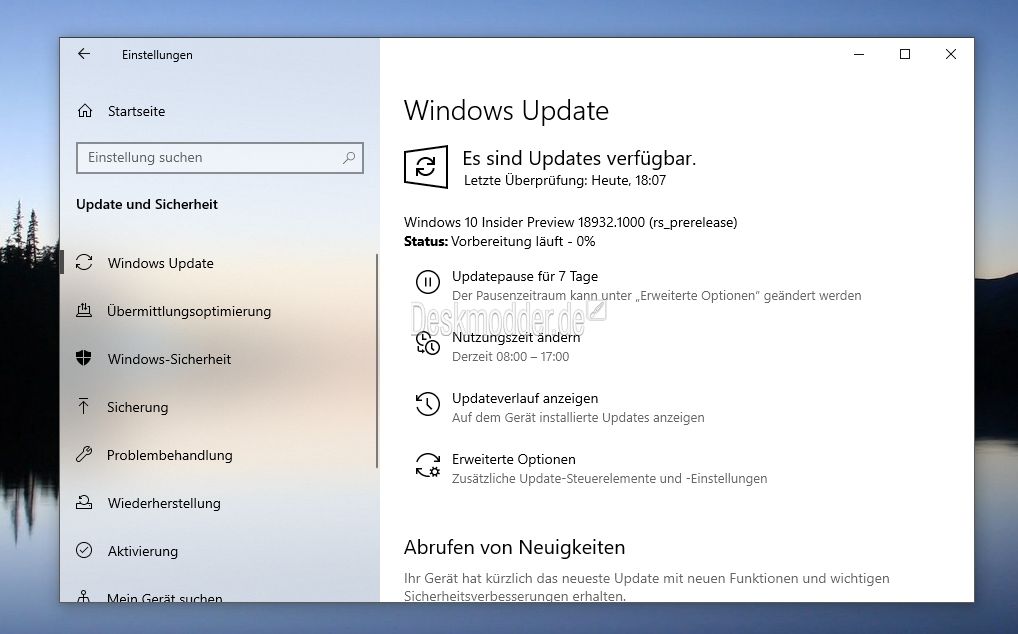This screenshot has height=634, width=1018.
Task: Close the Einstellungen window
Action: (951, 55)
